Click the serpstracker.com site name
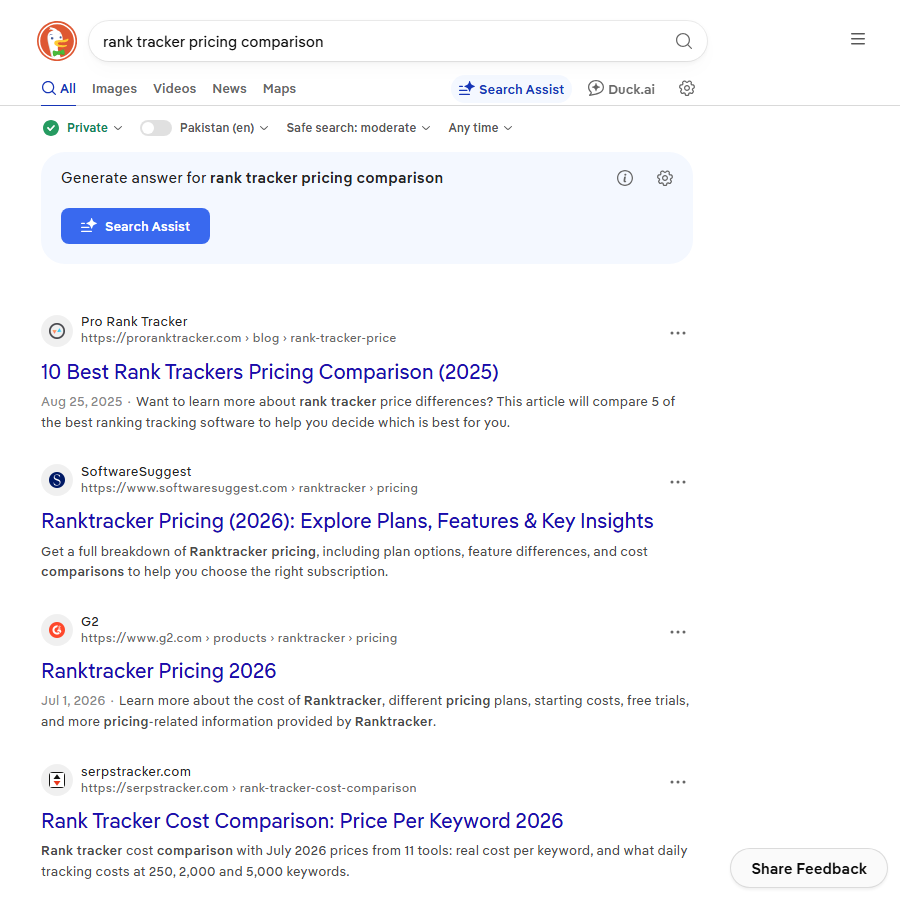This screenshot has width=900, height=900. [135, 771]
